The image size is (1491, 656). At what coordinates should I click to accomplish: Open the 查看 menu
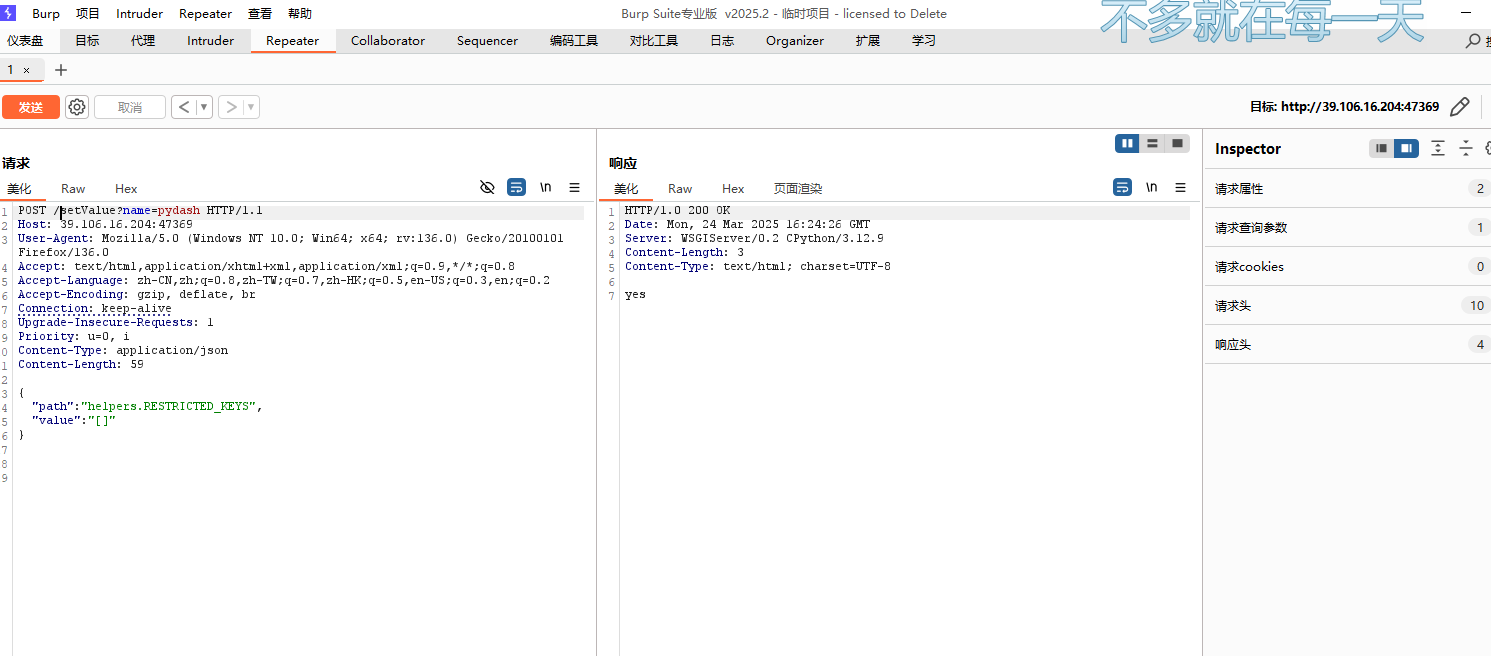[260, 14]
